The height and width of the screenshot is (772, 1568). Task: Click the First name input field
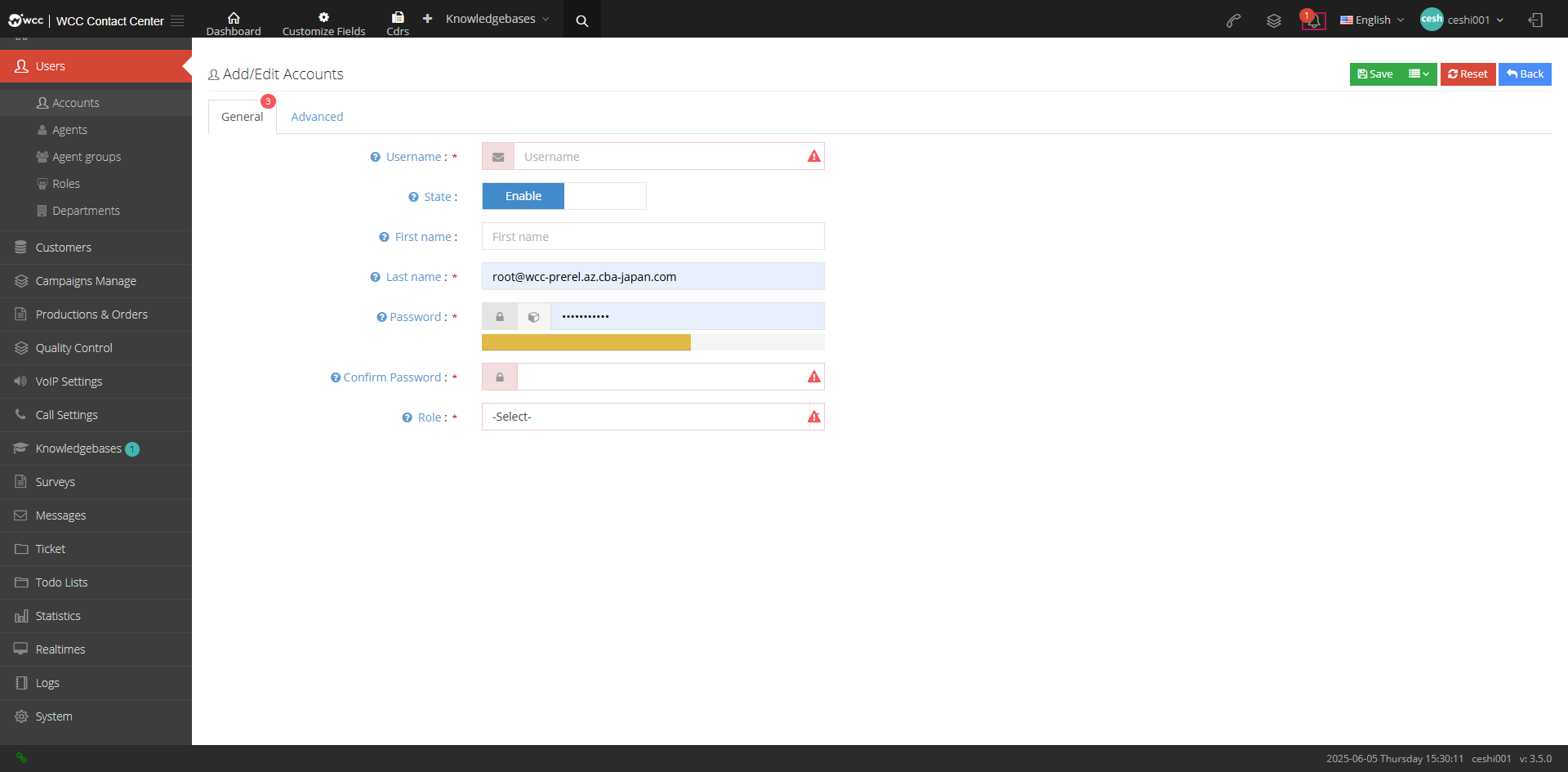click(x=653, y=237)
